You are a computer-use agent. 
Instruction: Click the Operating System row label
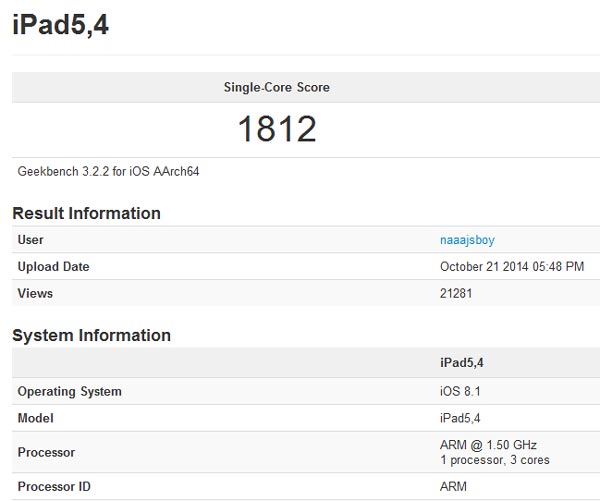[70, 392]
